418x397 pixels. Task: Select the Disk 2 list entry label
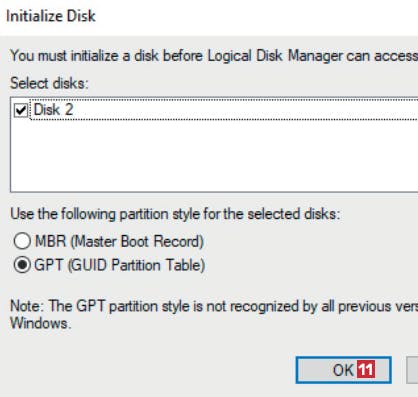point(53,110)
